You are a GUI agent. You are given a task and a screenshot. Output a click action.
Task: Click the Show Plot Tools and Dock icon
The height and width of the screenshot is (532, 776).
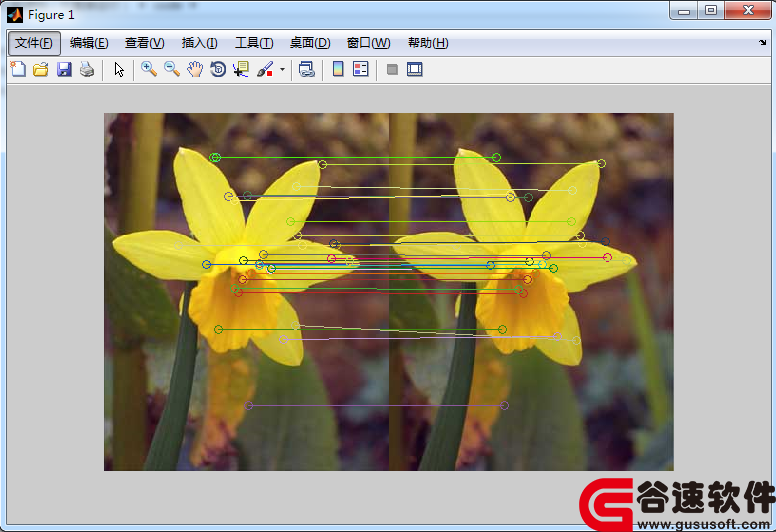[415, 69]
